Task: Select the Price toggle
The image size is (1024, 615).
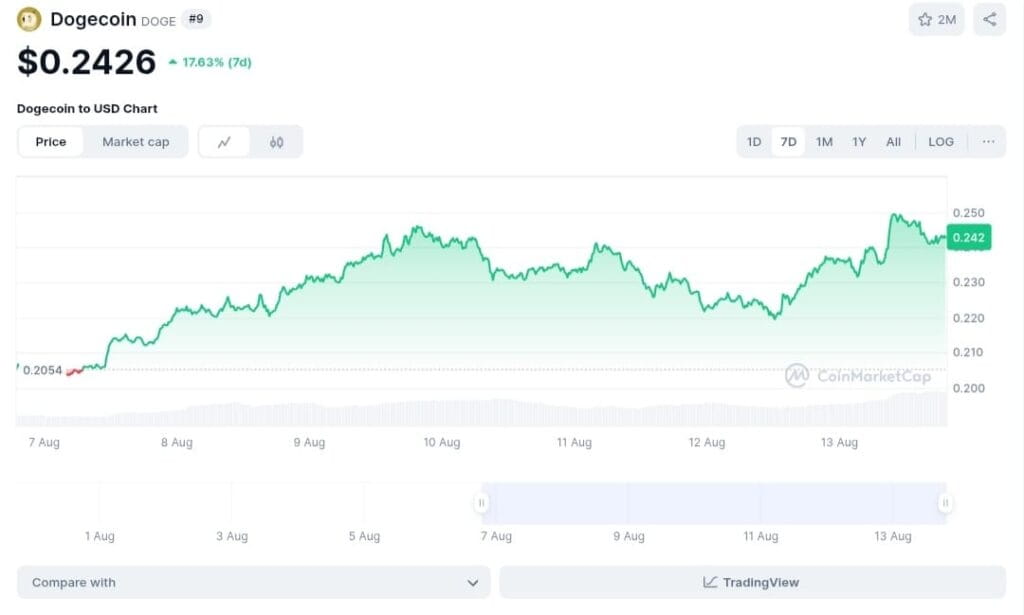Action: [51, 142]
